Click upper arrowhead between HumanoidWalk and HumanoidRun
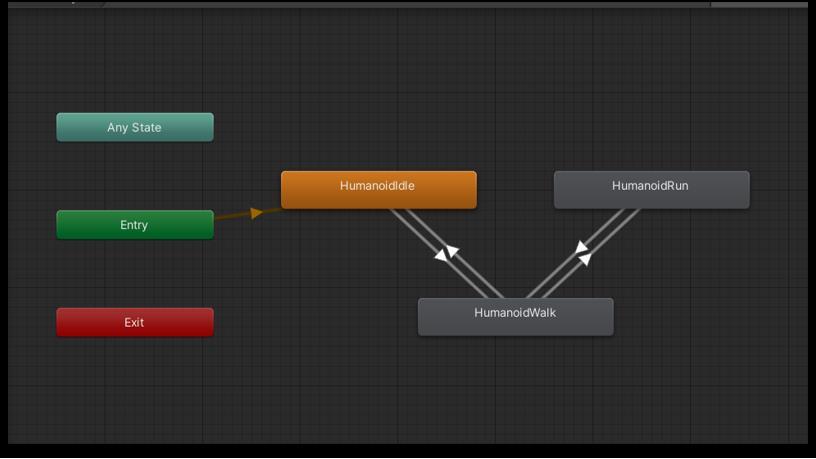Viewport: 816px width, 459px height. [x=581, y=247]
